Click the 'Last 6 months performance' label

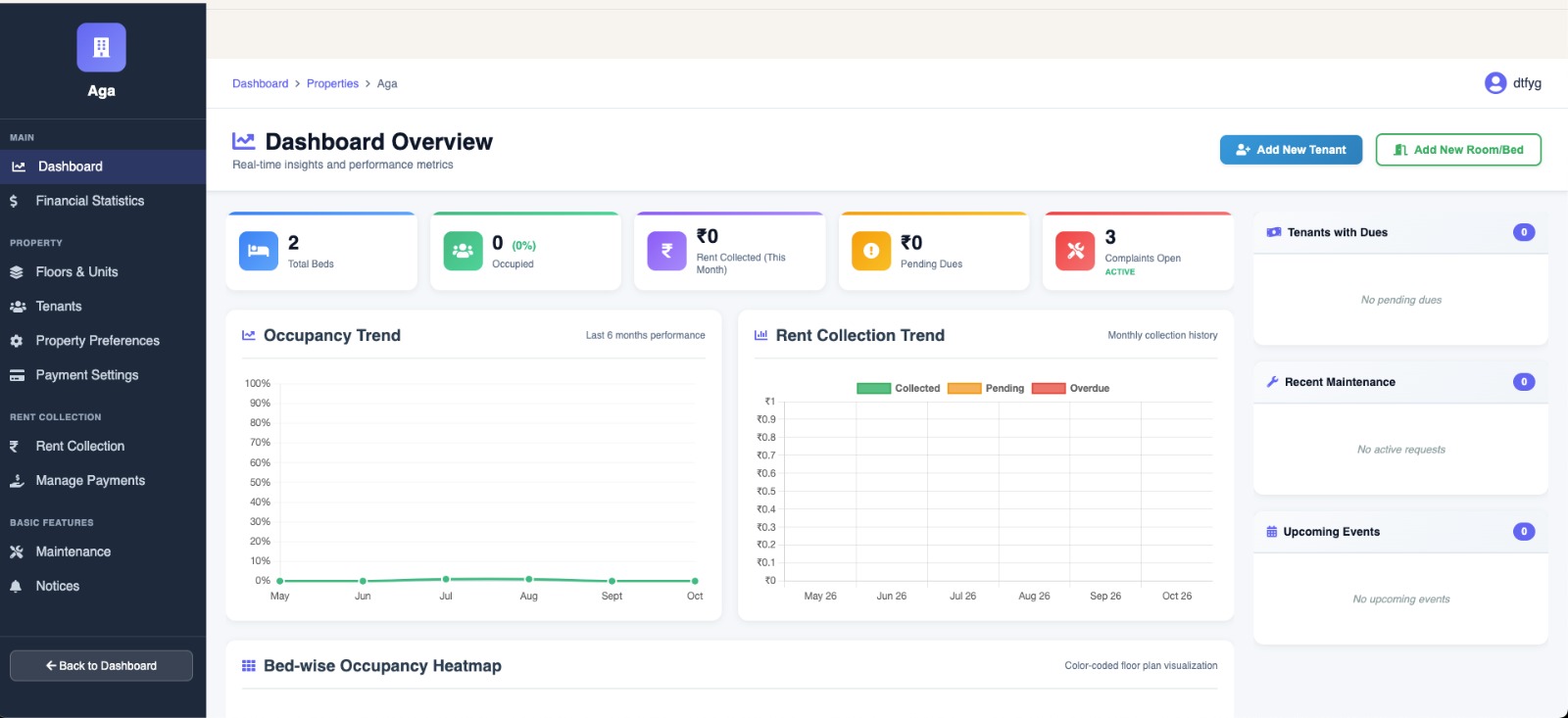coord(646,335)
